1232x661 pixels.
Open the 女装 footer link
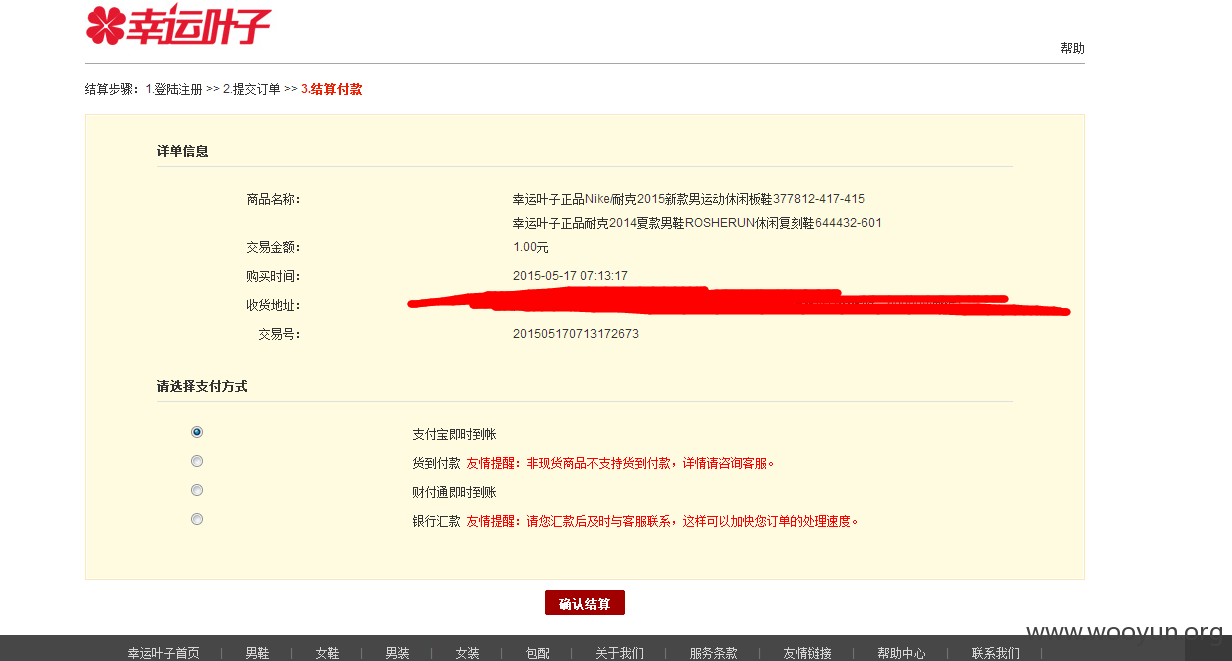click(467, 653)
